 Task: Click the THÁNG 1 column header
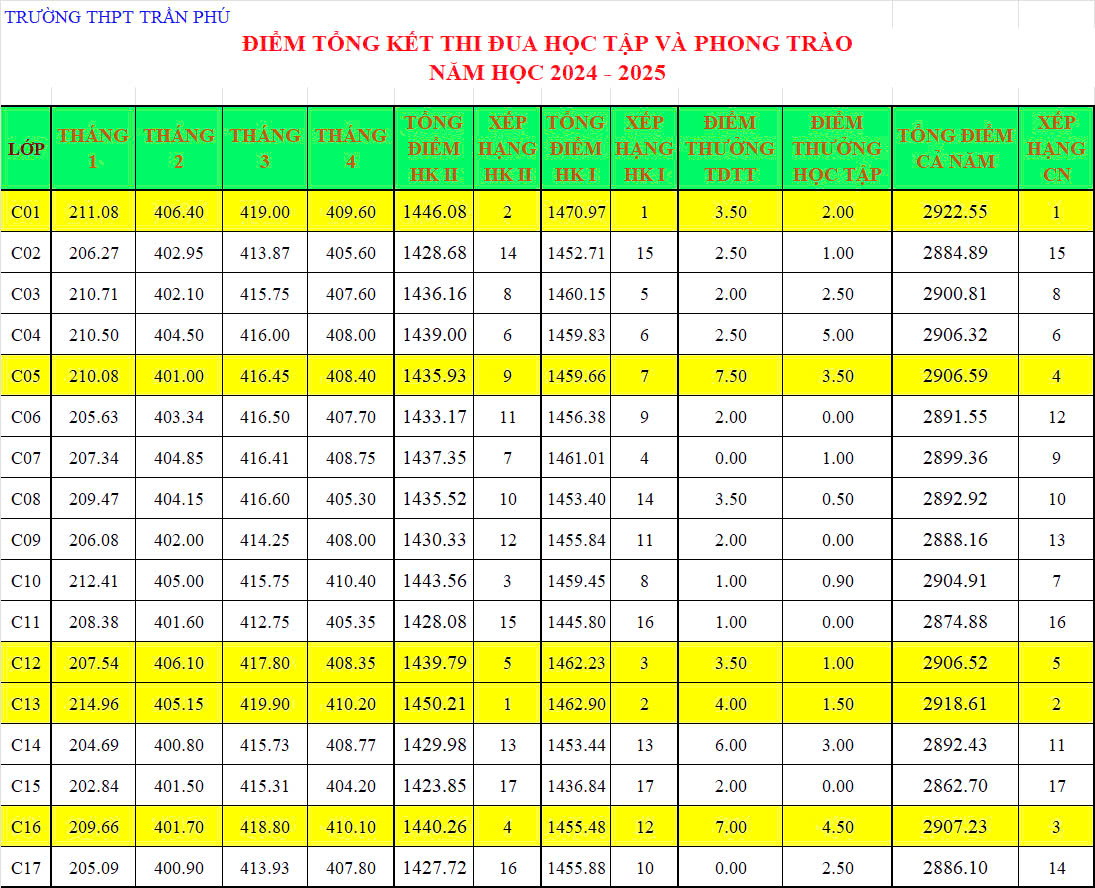point(93,148)
